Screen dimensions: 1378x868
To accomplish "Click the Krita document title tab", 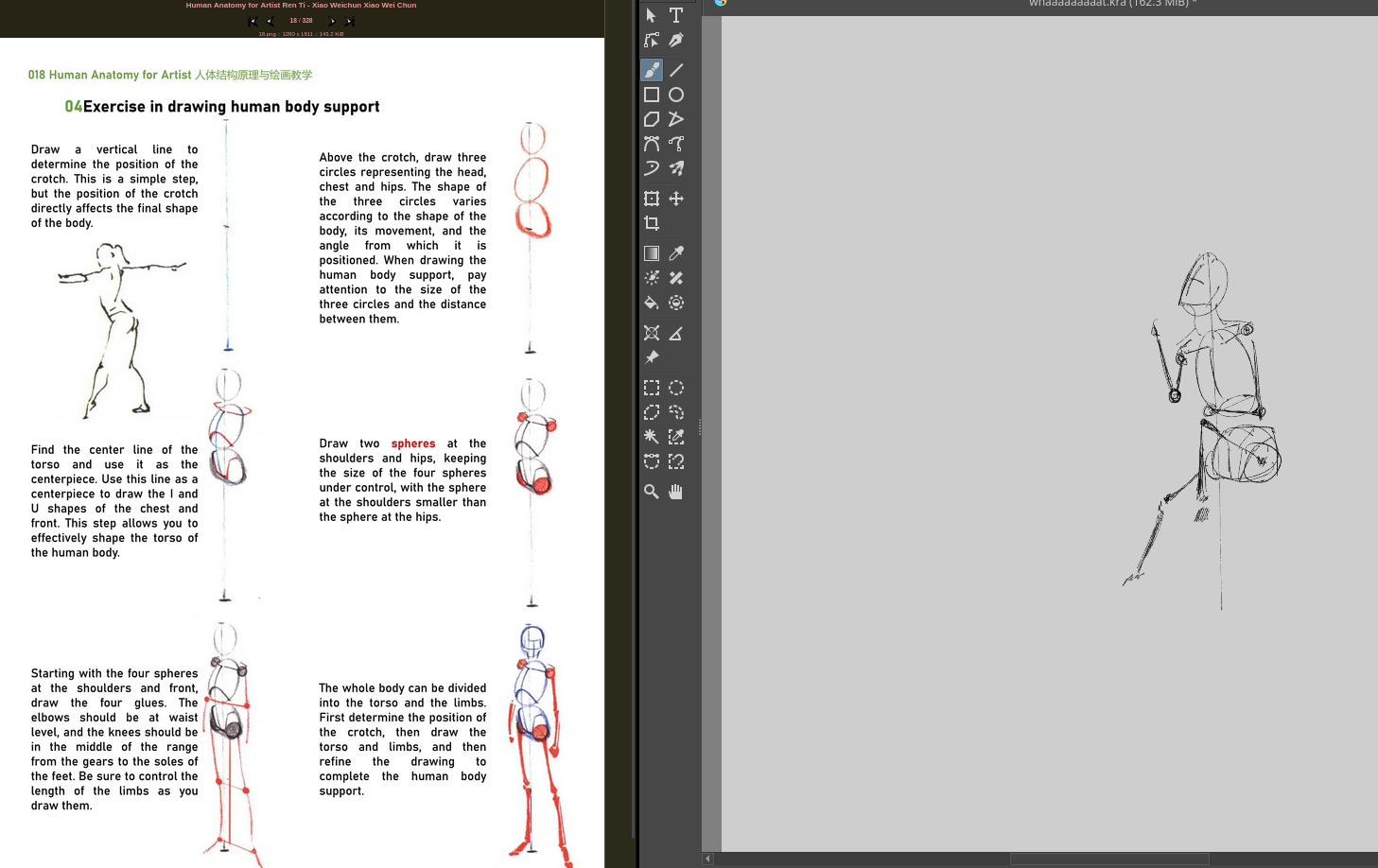I will [1112, 4].
